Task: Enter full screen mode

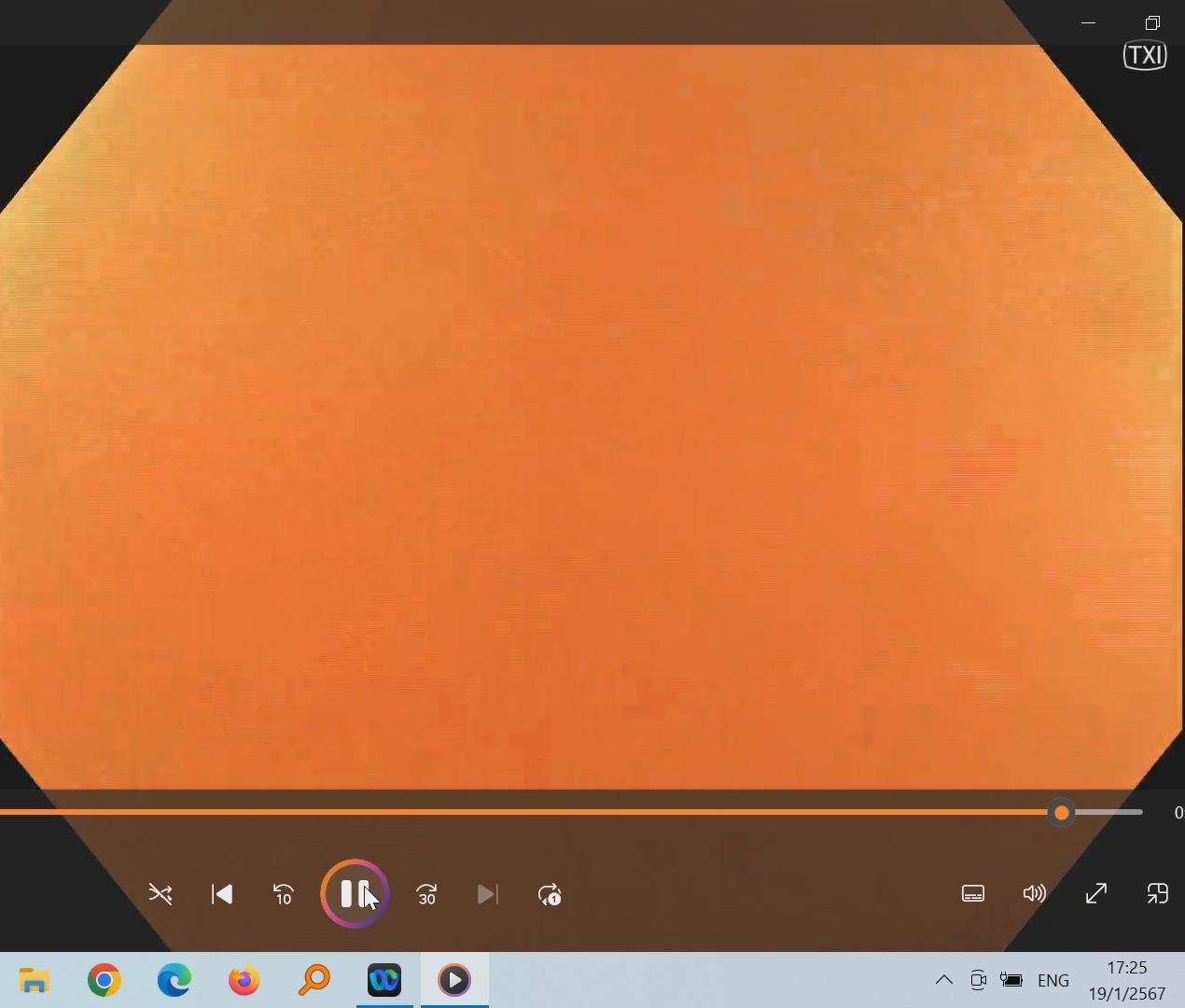Action: [1095, 893]
